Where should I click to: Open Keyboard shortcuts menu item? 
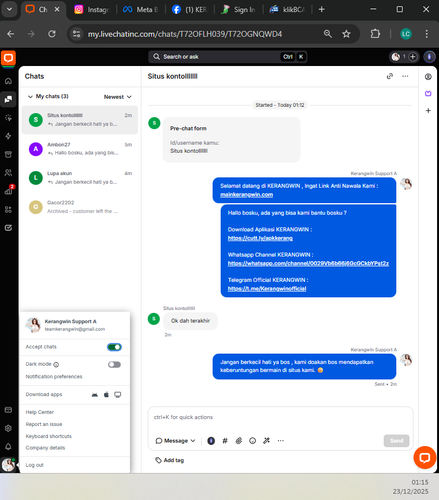click(x=49, y=436)
